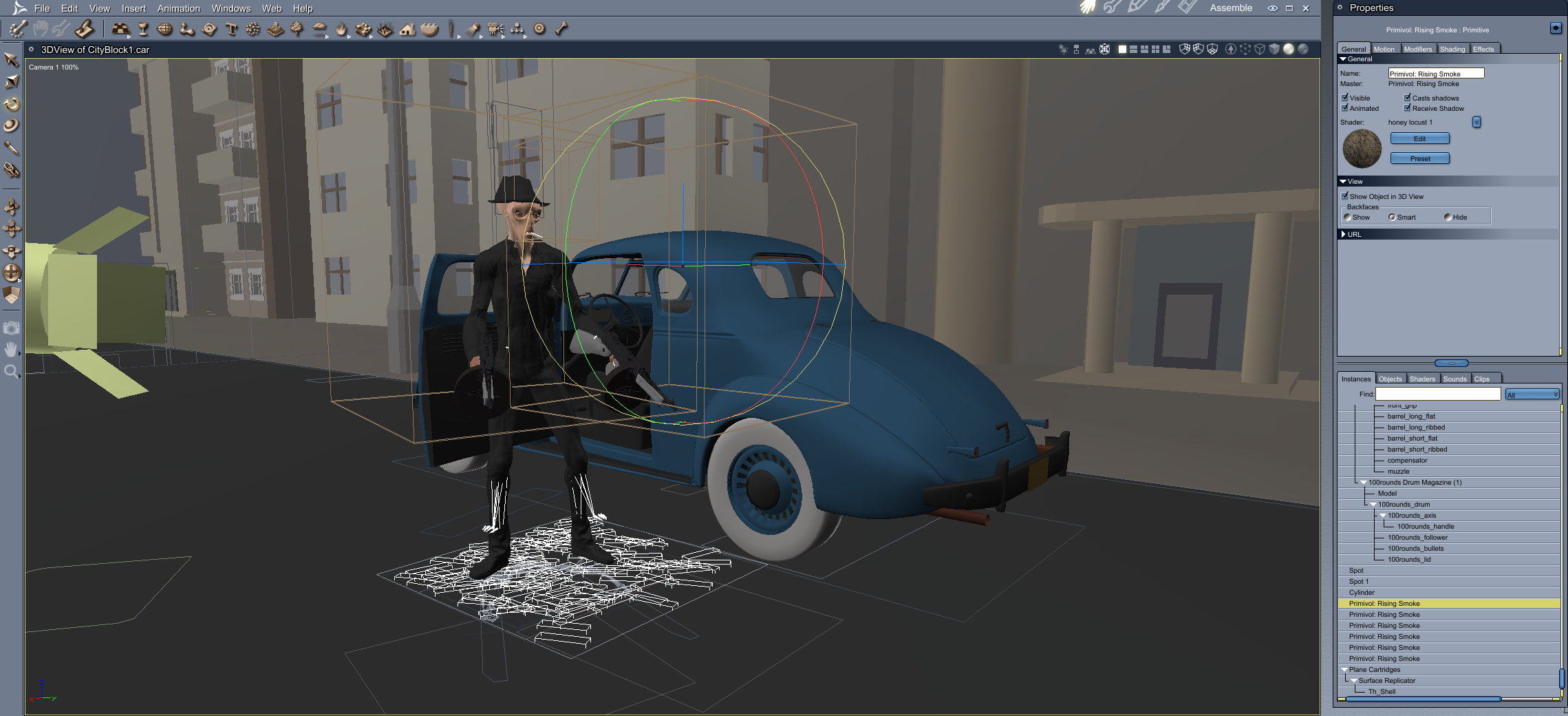Select the Pan hand tool
Screen dimensions: 1568x716
pos(12,350)
